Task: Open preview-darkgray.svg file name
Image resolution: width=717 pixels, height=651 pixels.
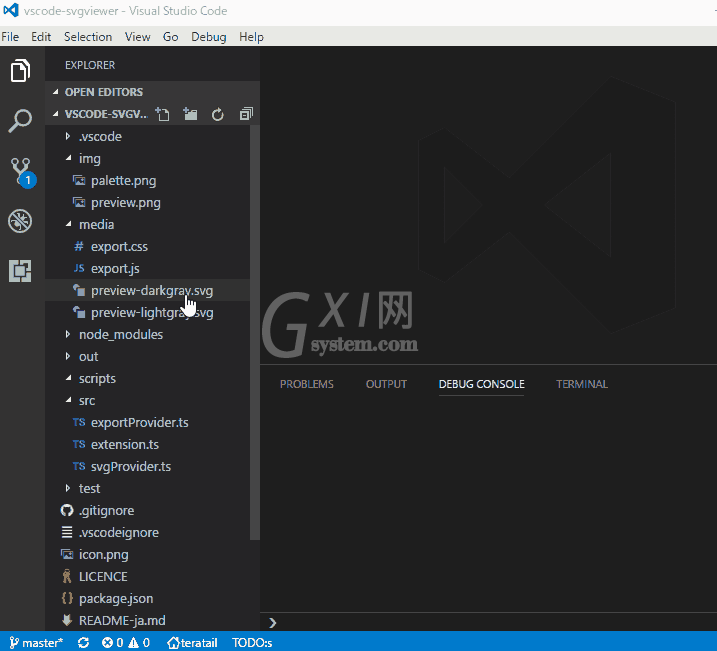Action: click(x=152, y=291)
